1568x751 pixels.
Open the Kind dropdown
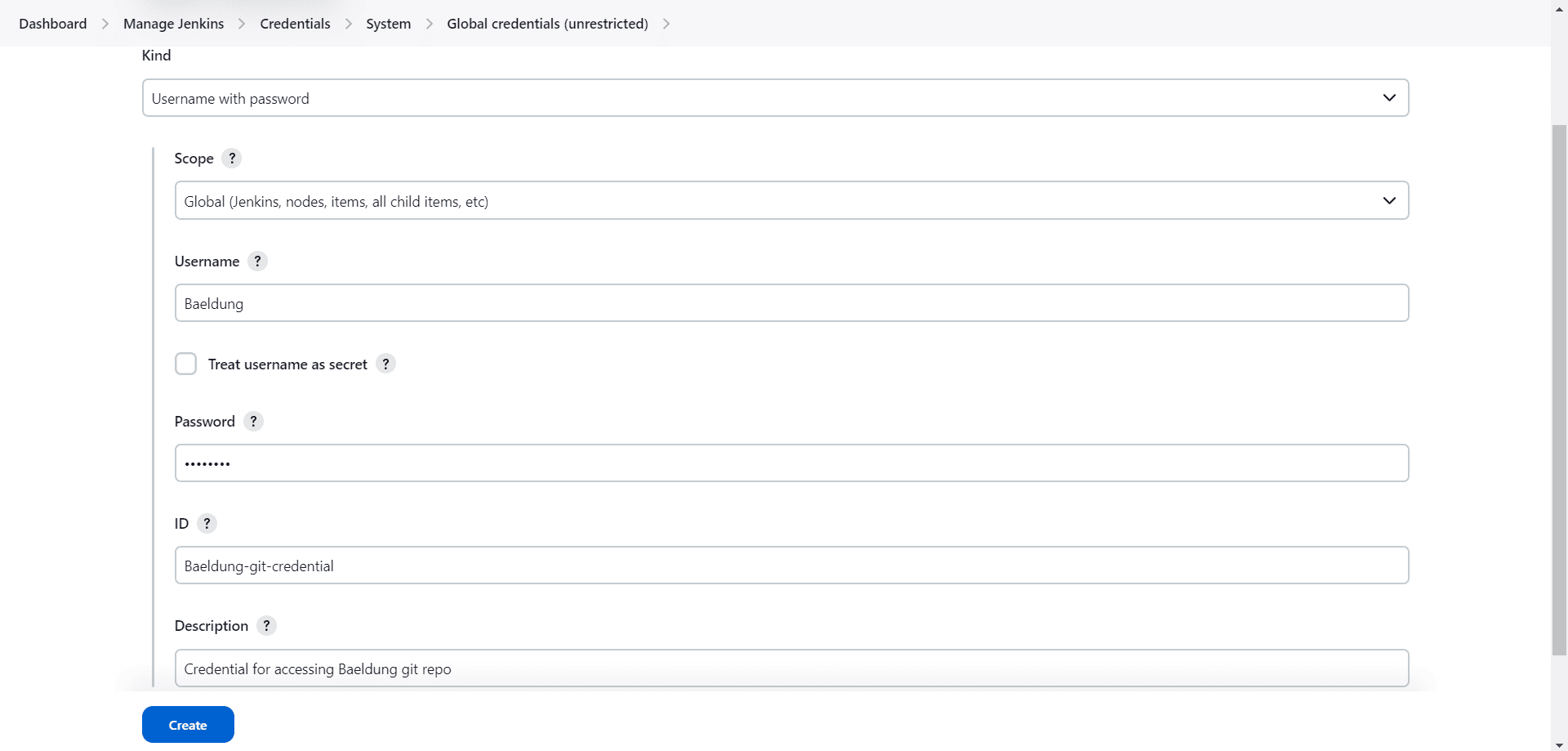tap(775, 98)
